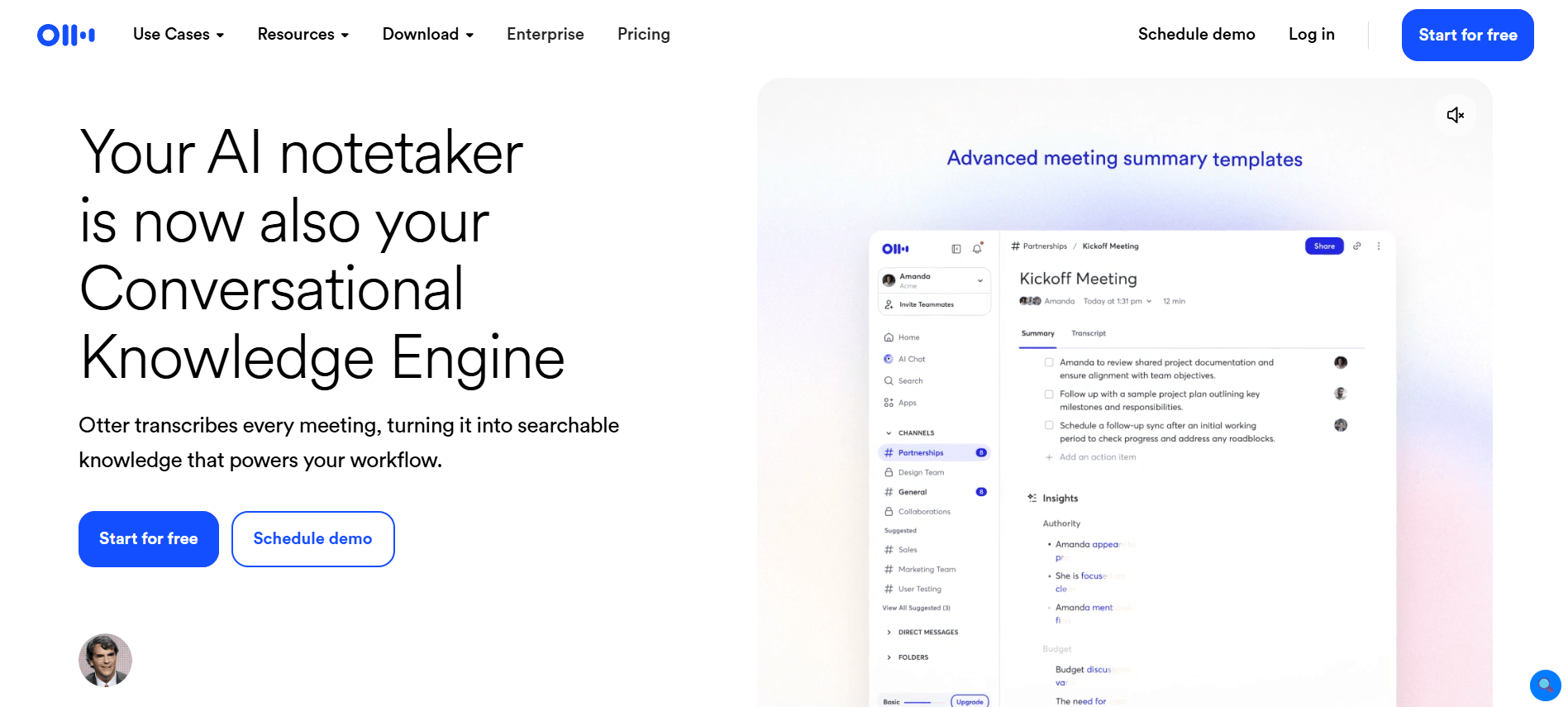Click the Search magnifier icon in sidebar
The height and width of the screenshot is (707, 1568).
click(x=889, y=380)
